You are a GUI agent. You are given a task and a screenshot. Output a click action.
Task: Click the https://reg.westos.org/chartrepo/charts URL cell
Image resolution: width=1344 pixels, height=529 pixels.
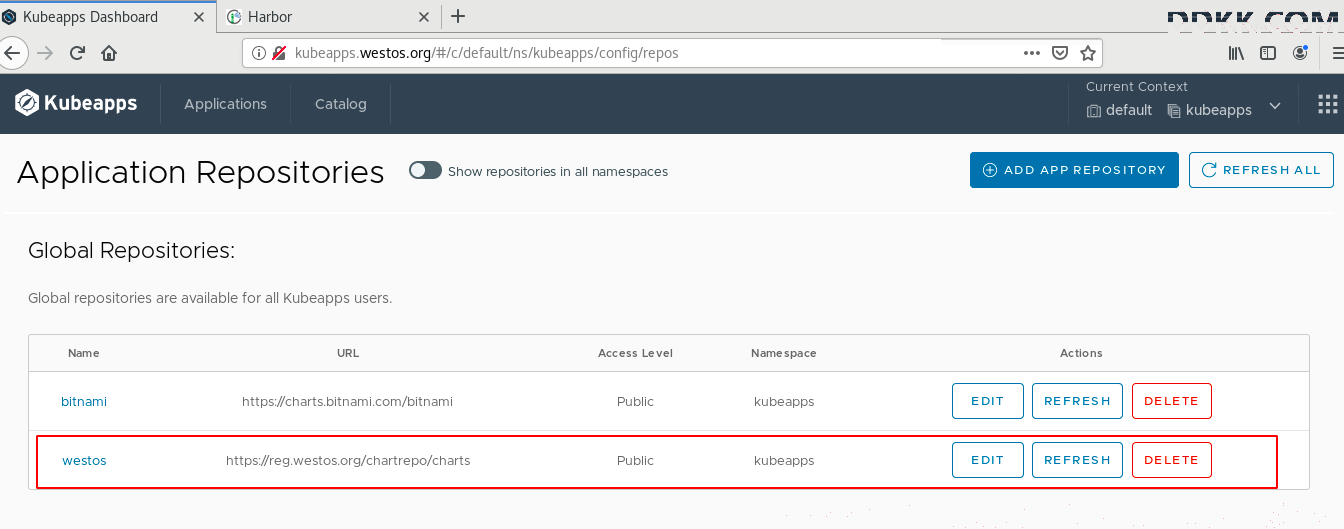coord(348,461)
